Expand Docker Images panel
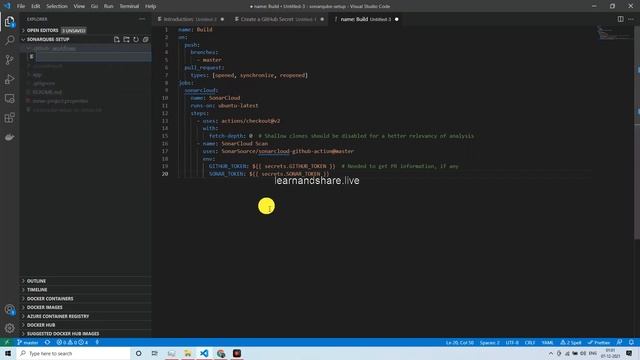 [x=86, y=307]
